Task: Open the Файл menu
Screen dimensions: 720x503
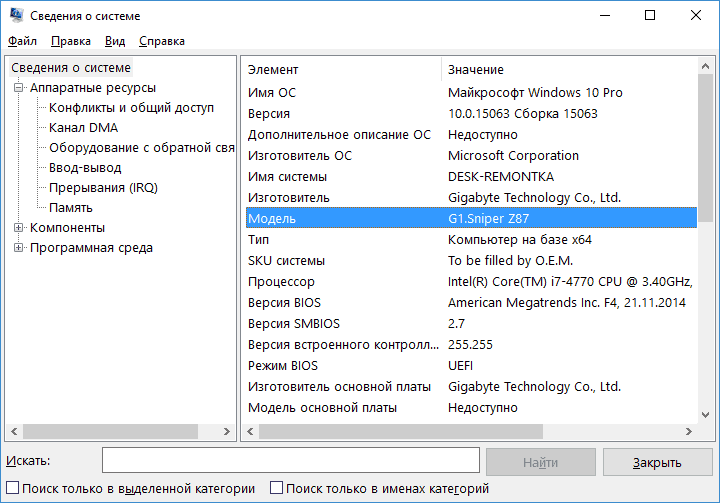Action: (22, 41)
